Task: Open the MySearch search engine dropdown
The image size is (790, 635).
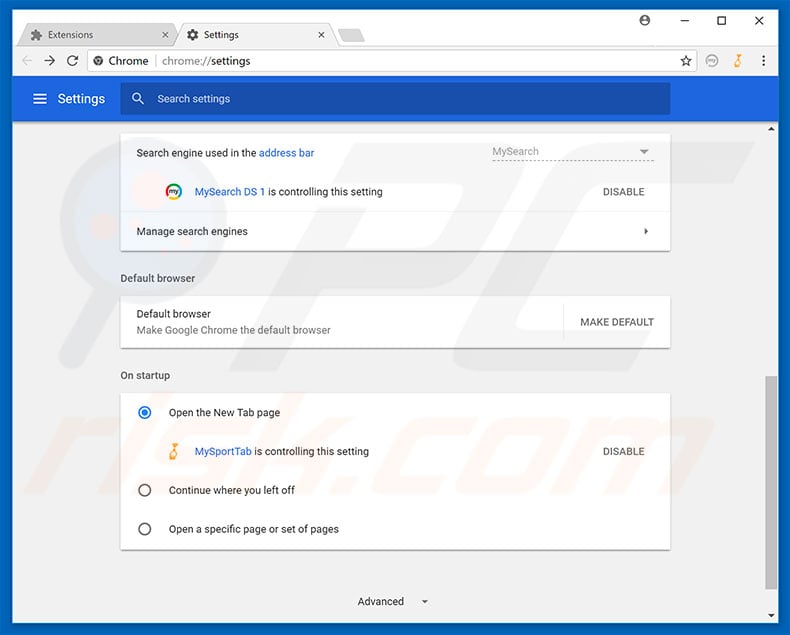Action: click(x=573, y=152)
